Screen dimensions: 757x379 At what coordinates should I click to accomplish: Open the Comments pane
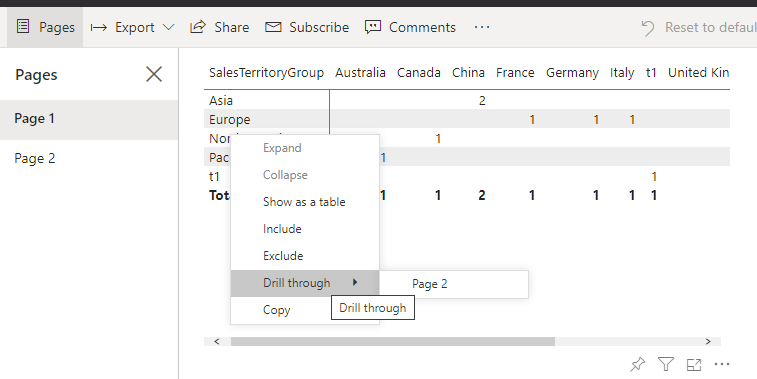click(410, 27)
